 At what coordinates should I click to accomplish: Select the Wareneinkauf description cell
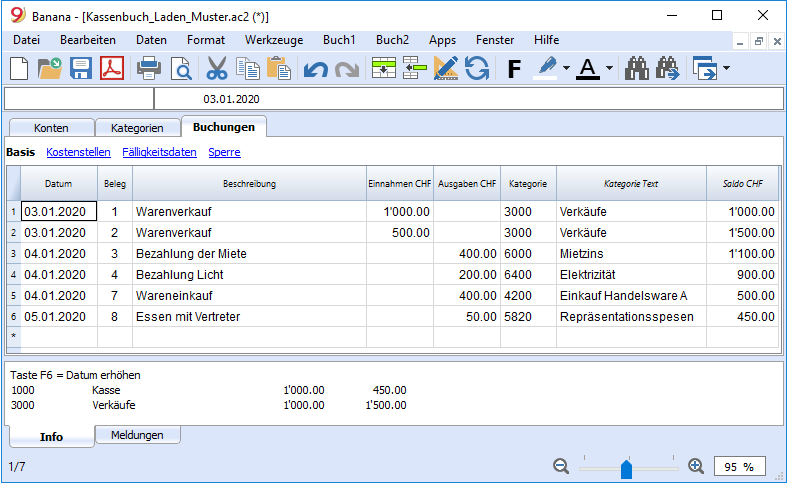249,296
